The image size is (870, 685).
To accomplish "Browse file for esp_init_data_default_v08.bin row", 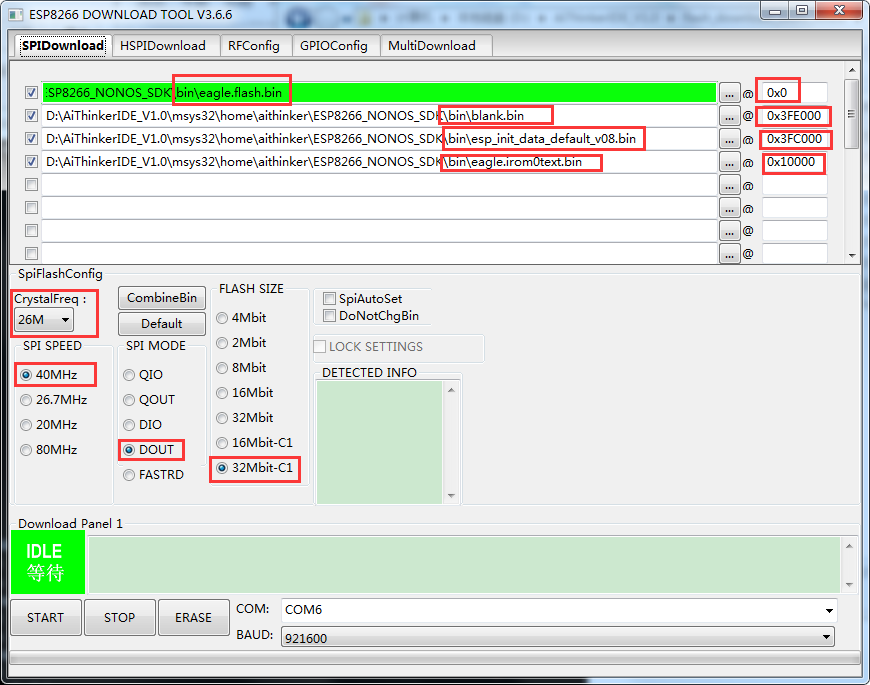I will pos(729,140).
